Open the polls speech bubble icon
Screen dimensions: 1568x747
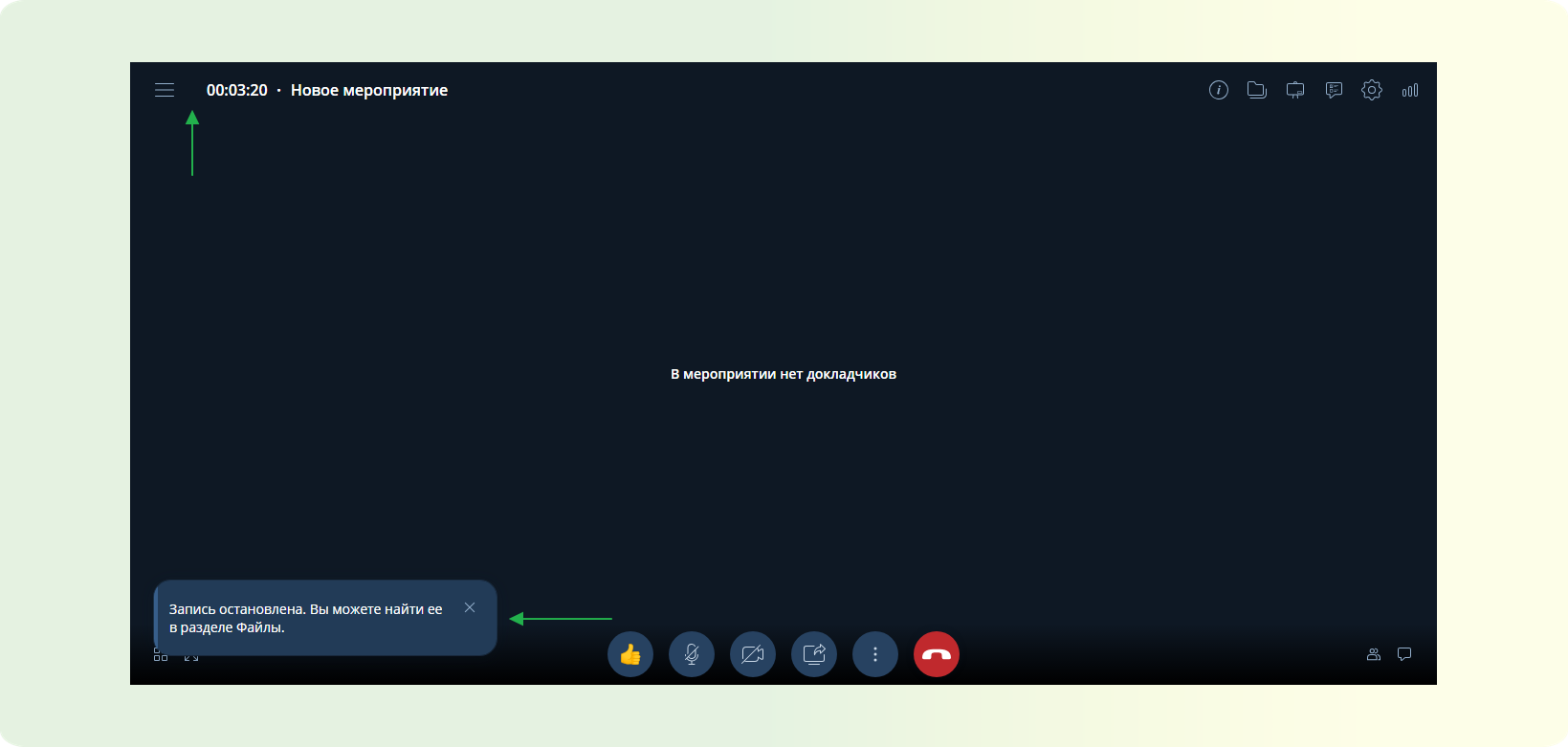point(1333,90)
